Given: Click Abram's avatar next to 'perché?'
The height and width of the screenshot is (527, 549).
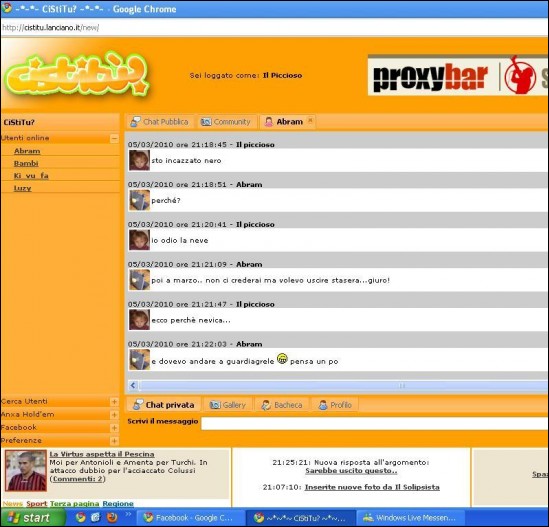Looking at the screenshot, I should [x=139, y=200].
